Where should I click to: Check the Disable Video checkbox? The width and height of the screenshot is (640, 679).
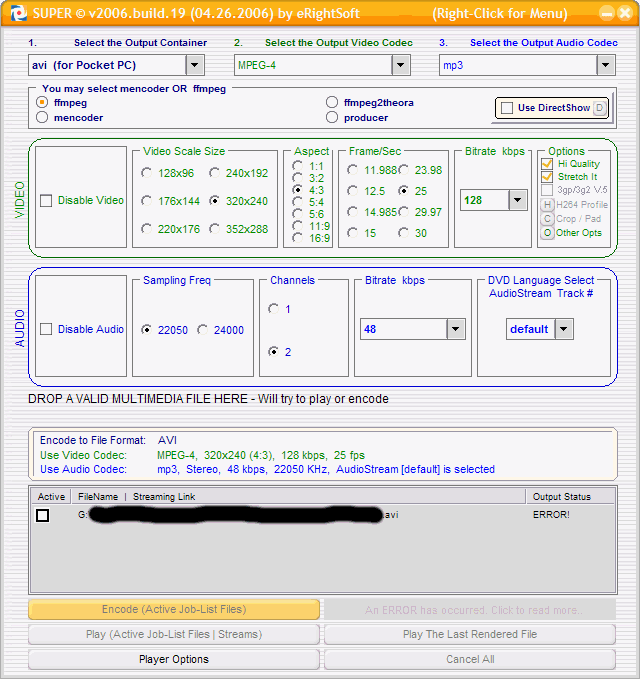[46, 200]
